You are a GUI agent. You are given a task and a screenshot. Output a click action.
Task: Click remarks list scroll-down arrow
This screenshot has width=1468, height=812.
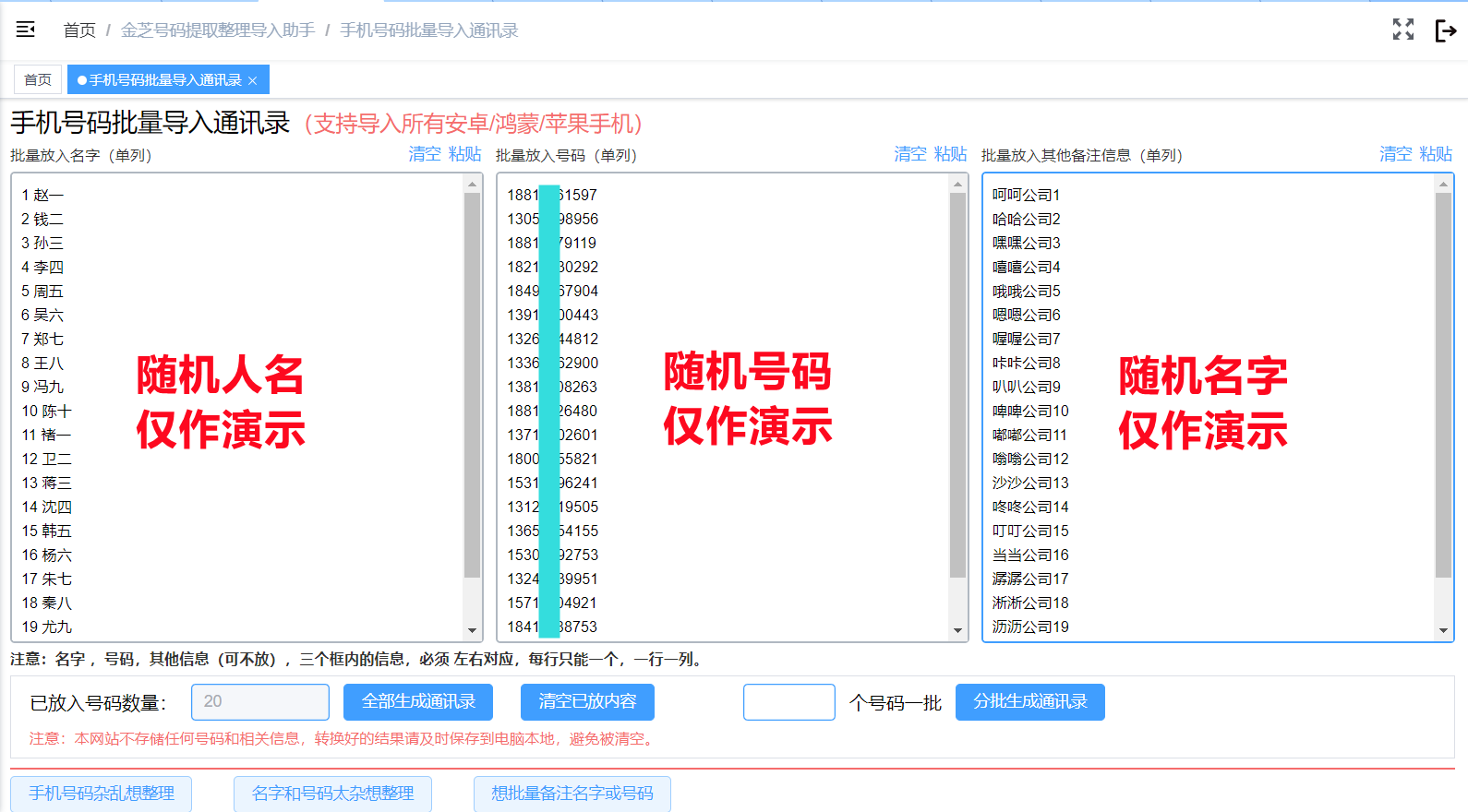(1443, 631)
